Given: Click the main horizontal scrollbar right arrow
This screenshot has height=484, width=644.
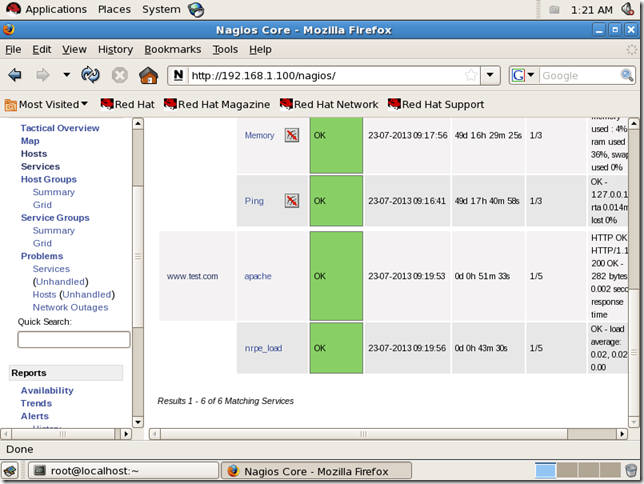Looking at the screenshot, I should (x=622, y=434).
